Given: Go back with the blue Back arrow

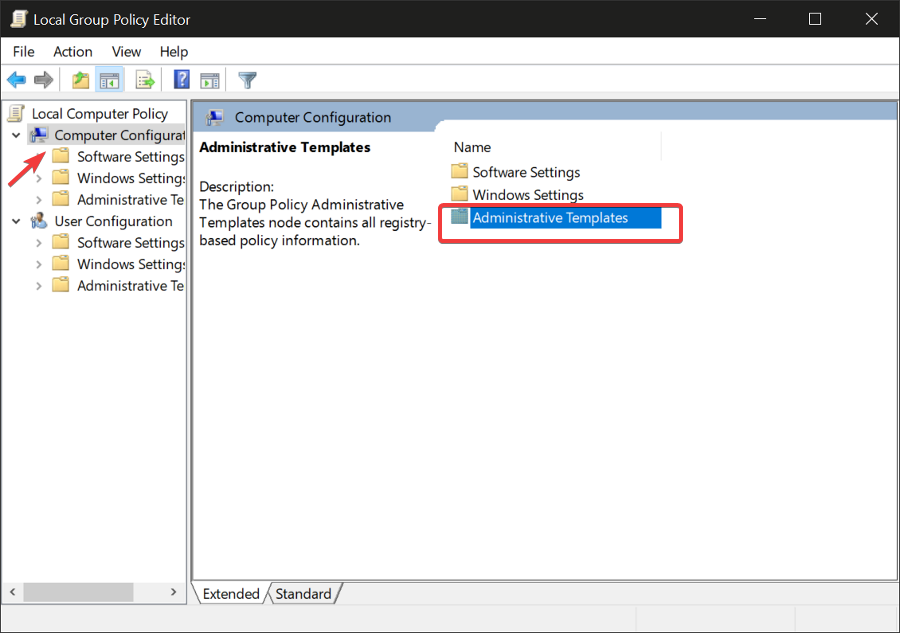Looking at the screenshot, I should tap(17, 80).
